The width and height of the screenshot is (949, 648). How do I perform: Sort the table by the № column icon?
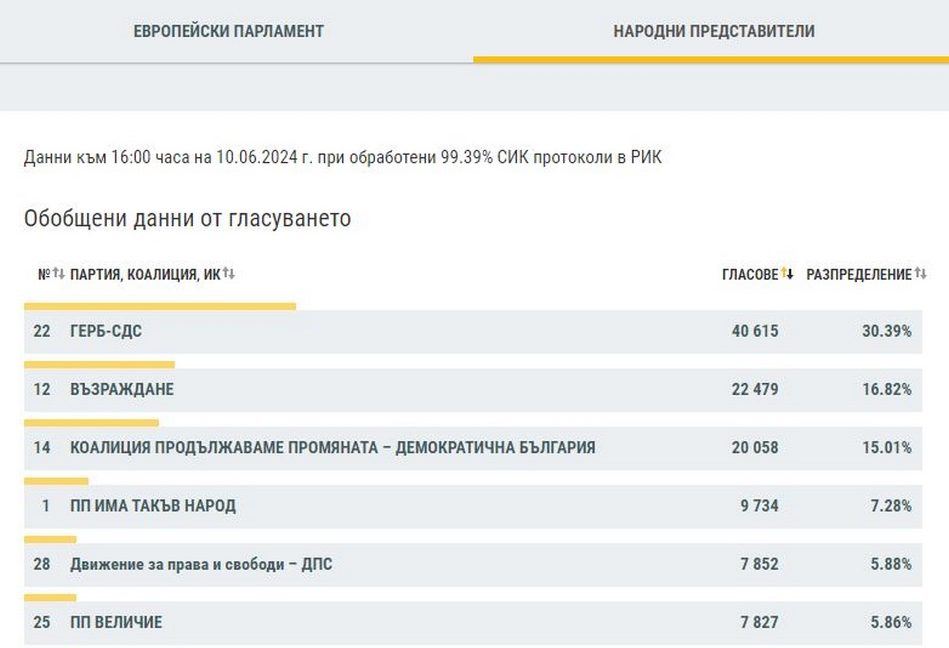[58, 274]
